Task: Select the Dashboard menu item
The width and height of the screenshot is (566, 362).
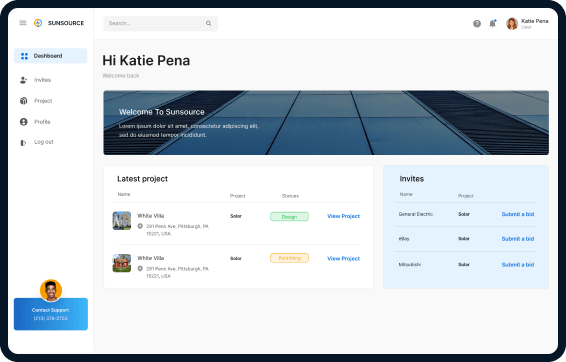Action: pos(51,56)
